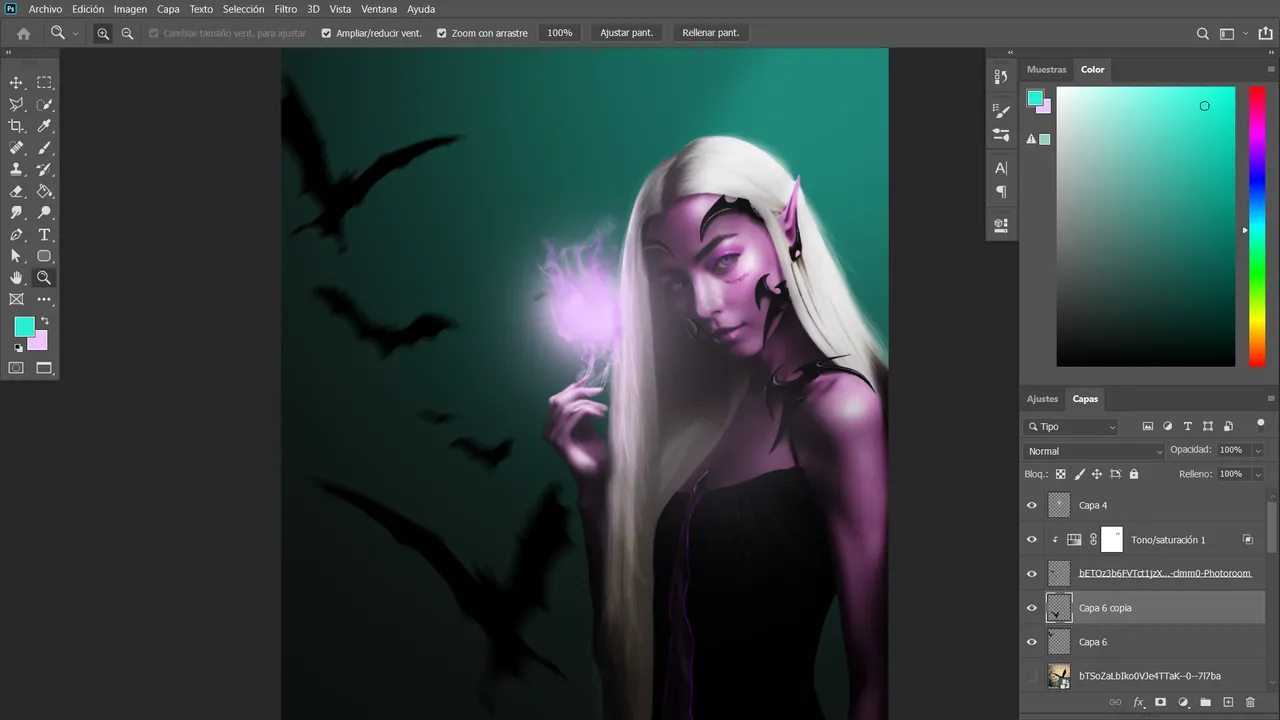Select the Hand tool
Screen dimensions: 1280x720
(x=16, y=278)
